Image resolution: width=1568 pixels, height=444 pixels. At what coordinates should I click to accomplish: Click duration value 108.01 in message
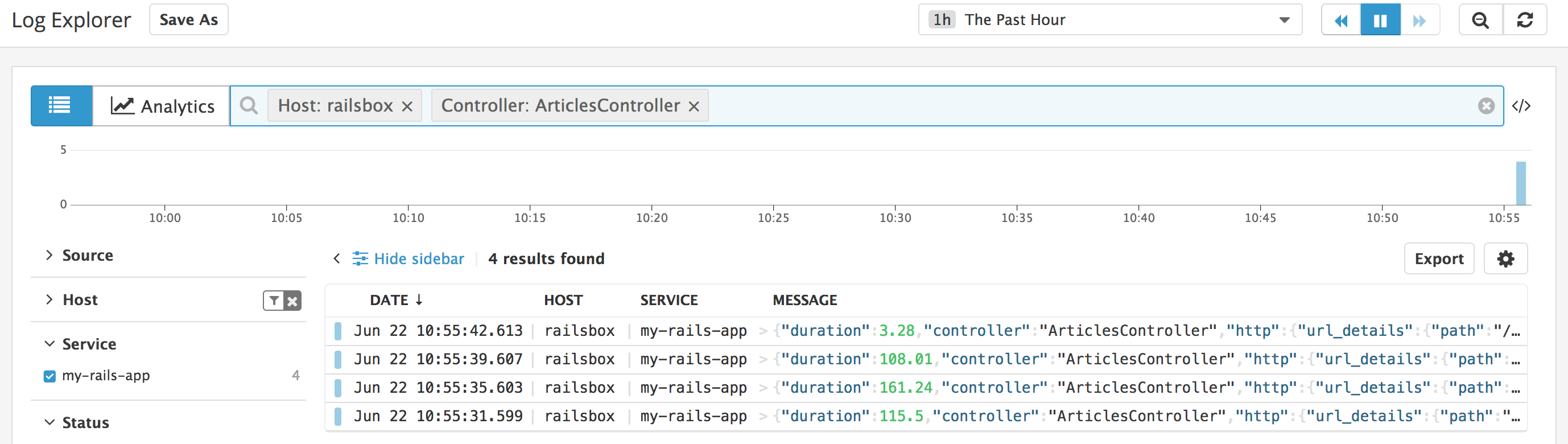point(906,359)
